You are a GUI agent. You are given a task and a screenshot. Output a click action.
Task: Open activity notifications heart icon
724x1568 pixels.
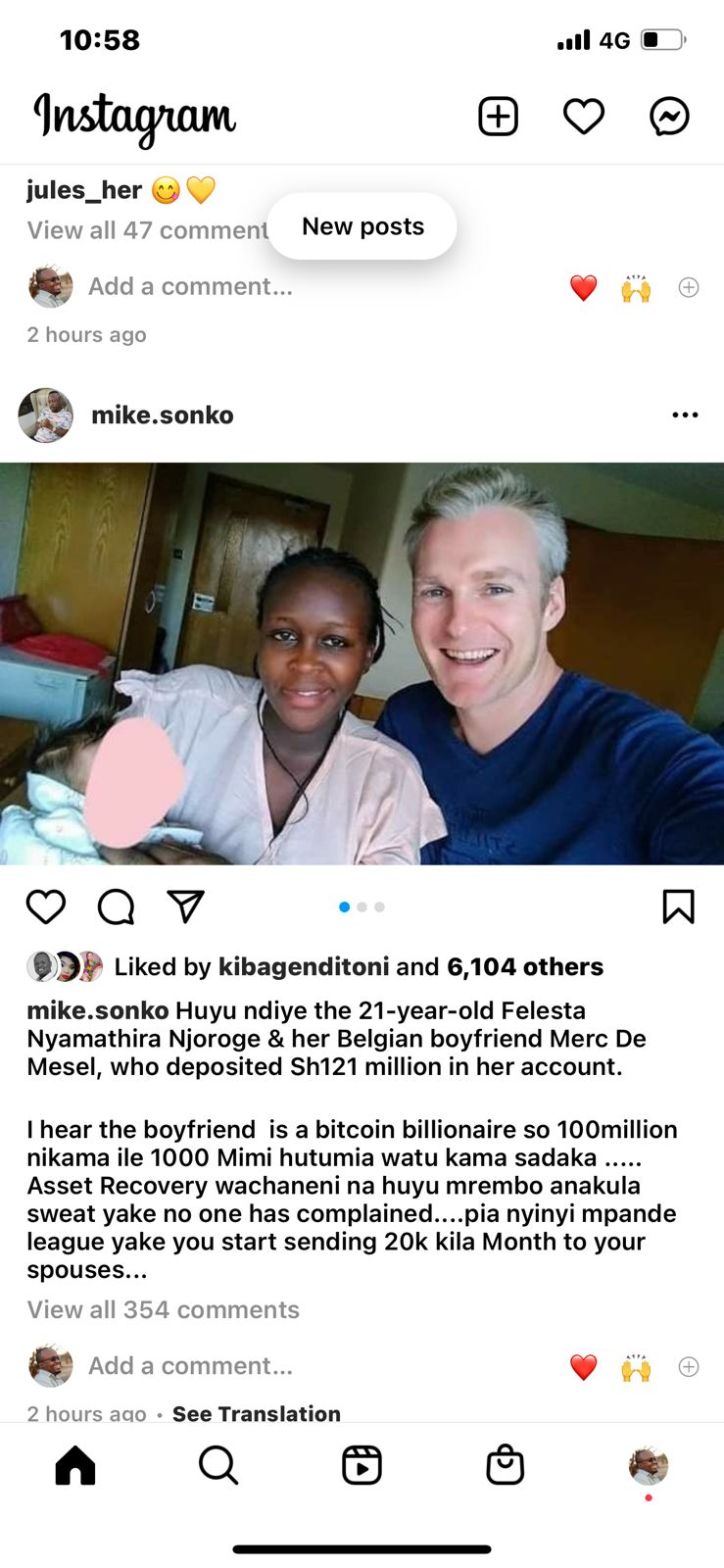584,117
